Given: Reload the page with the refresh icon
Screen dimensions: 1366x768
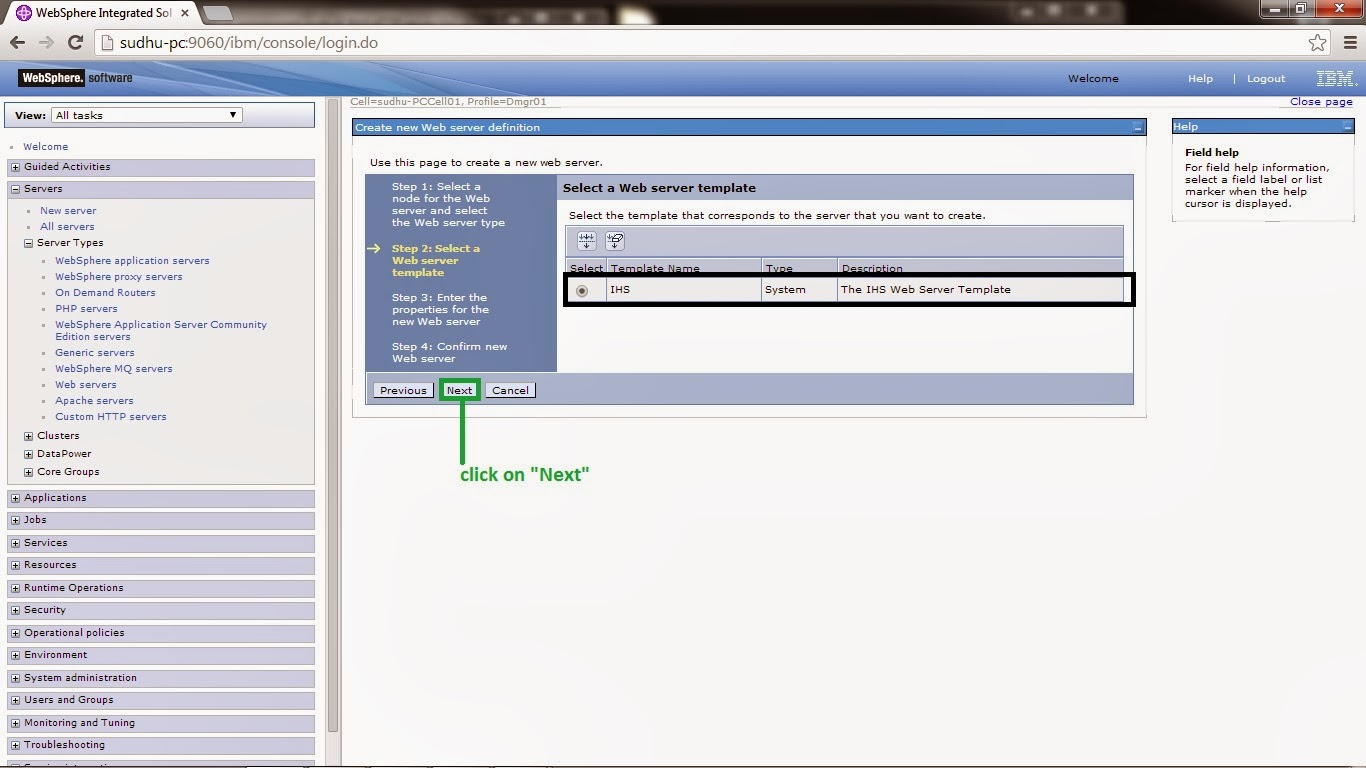Looking at the screenshot, I should 75,43.
